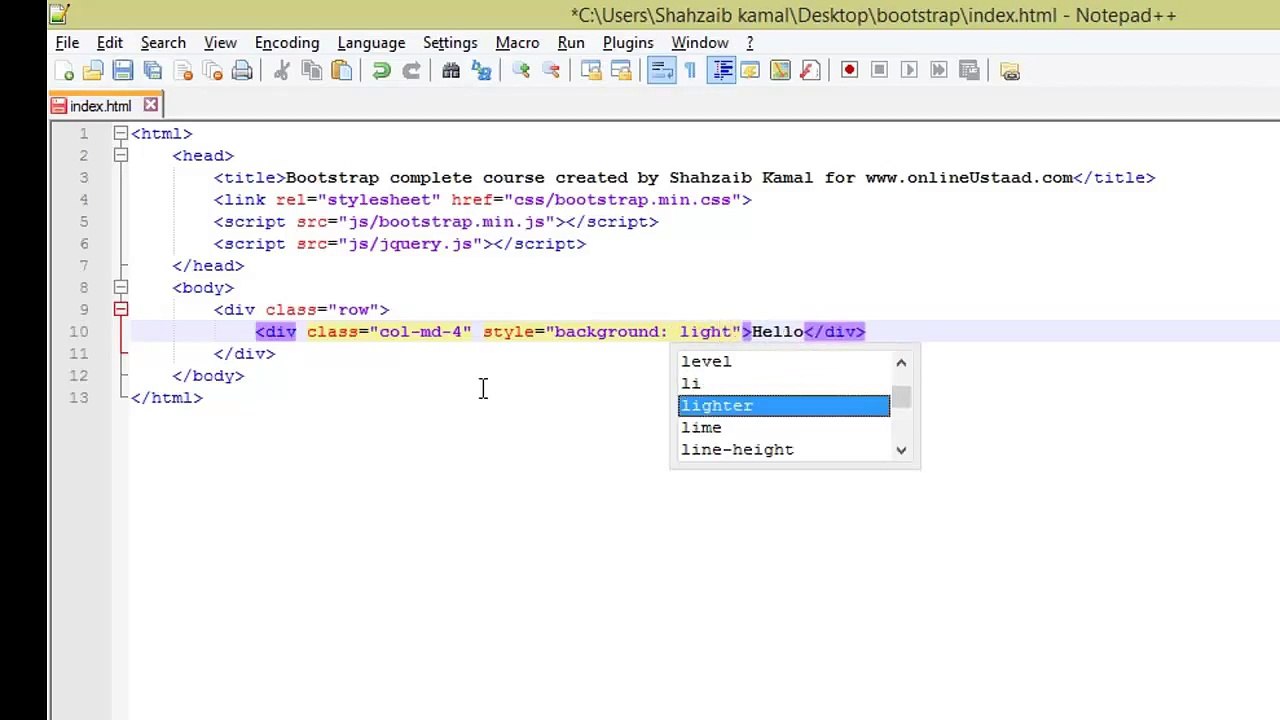Select the index.html tab
This screenshot has height=720, width=1280.
point(99,106)
